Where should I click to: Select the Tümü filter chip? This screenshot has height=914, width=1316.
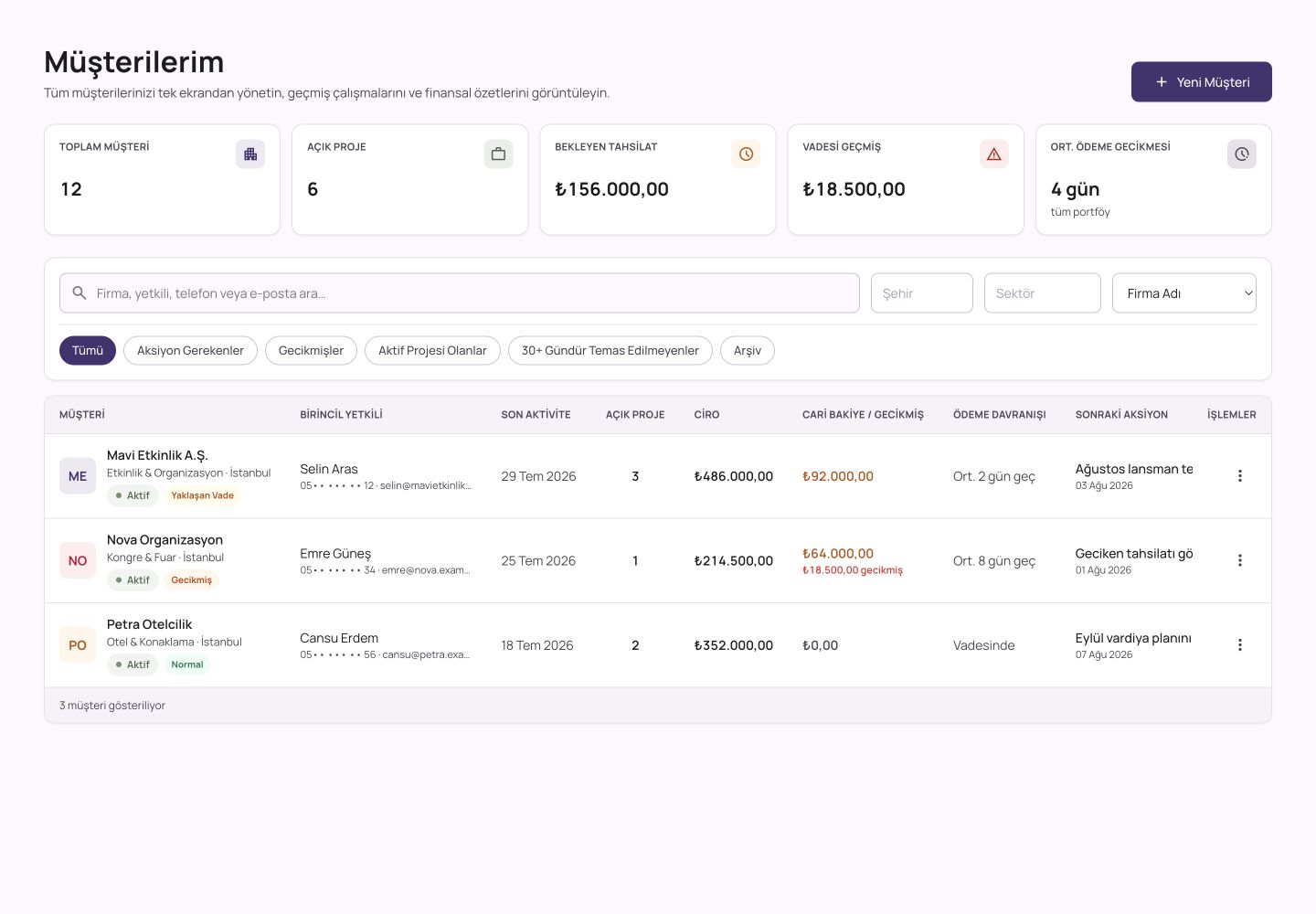pos(88,351)
